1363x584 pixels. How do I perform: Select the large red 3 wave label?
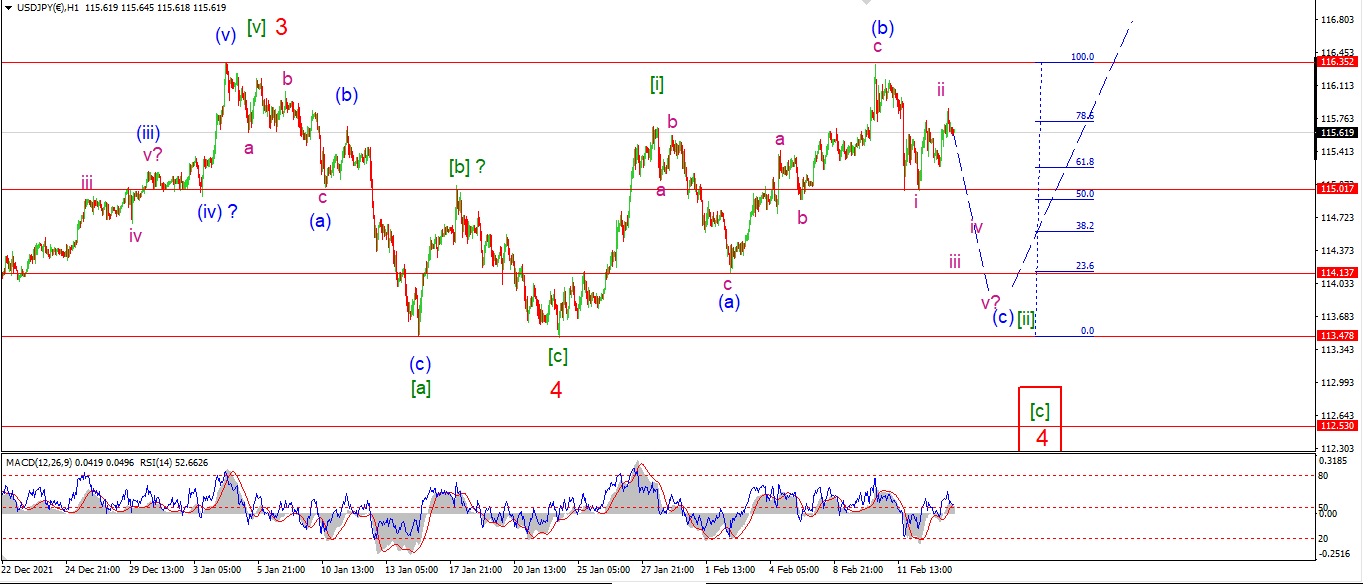pyautogui.click(x=281, y=28)
